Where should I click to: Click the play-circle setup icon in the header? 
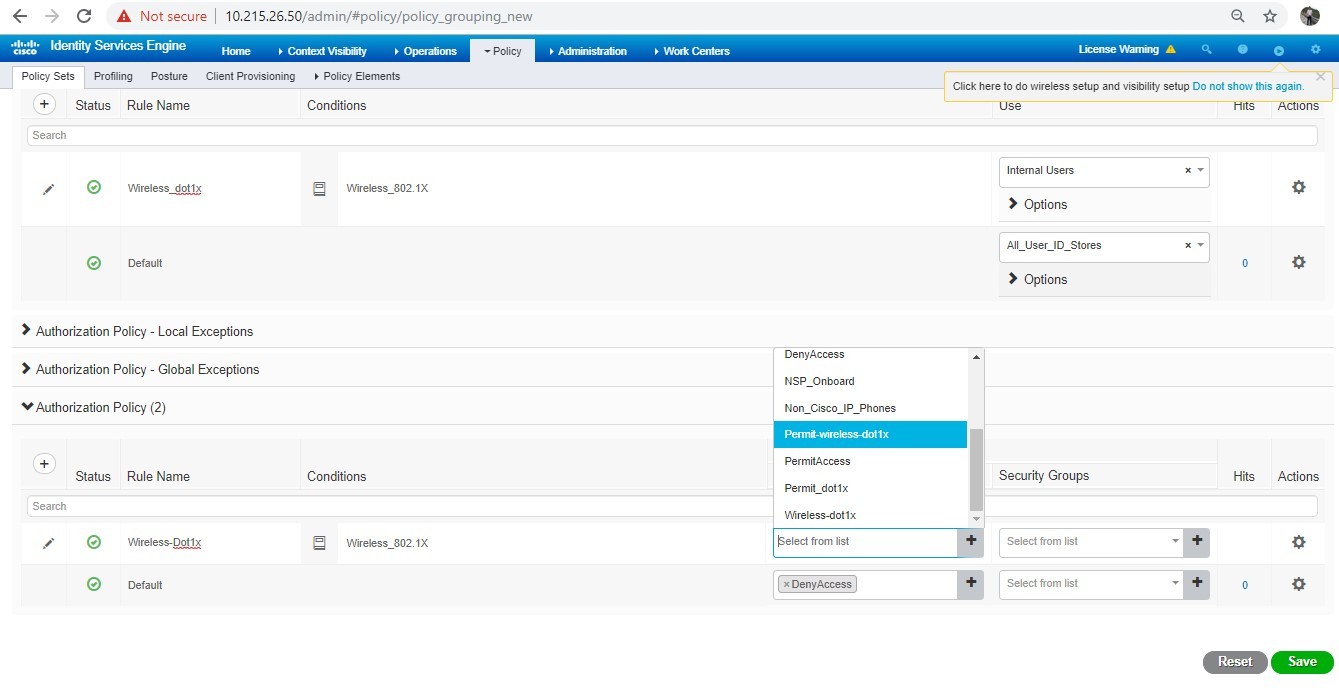pyautogui.click(x=1279, y=50)
